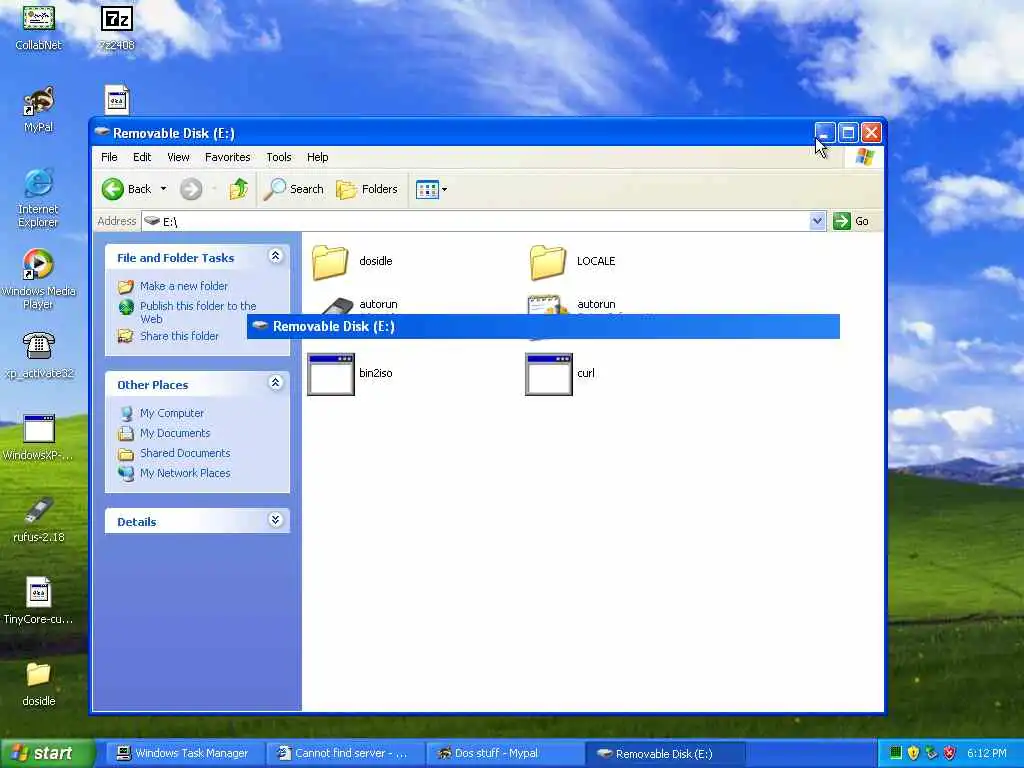Click the Back arrow icon

(x=112, y=189)
